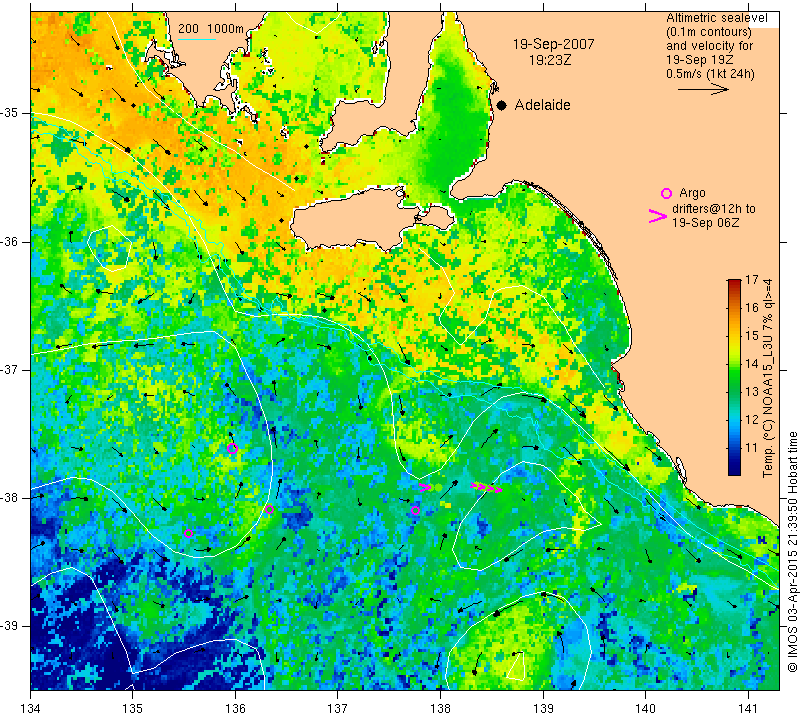Click the vertical 'Temp. (°C) NOAA15_L3U' colorbar label
The image size is (800, 720).
(768, 378)
